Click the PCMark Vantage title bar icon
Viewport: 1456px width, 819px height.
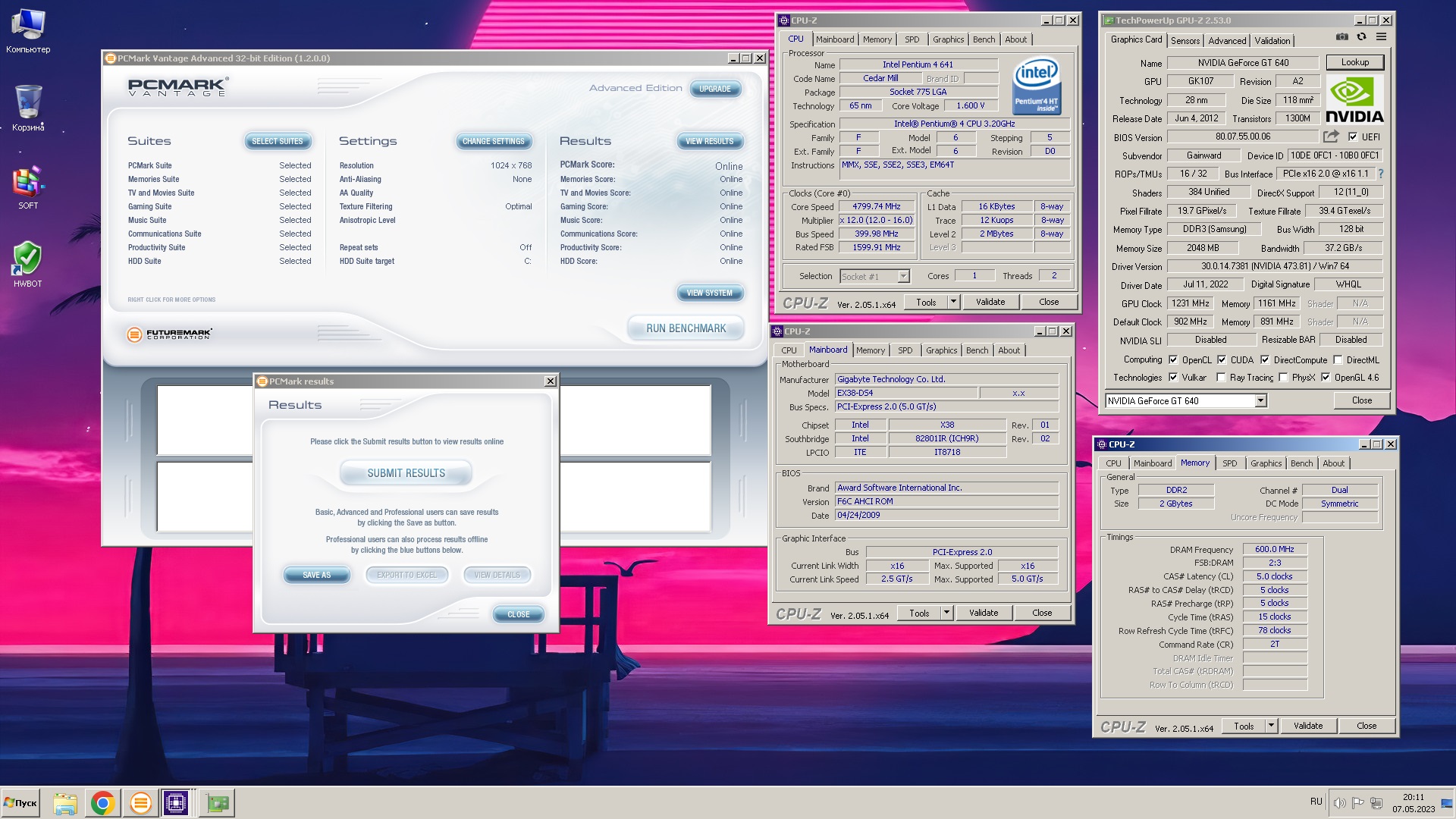point(111,58)
